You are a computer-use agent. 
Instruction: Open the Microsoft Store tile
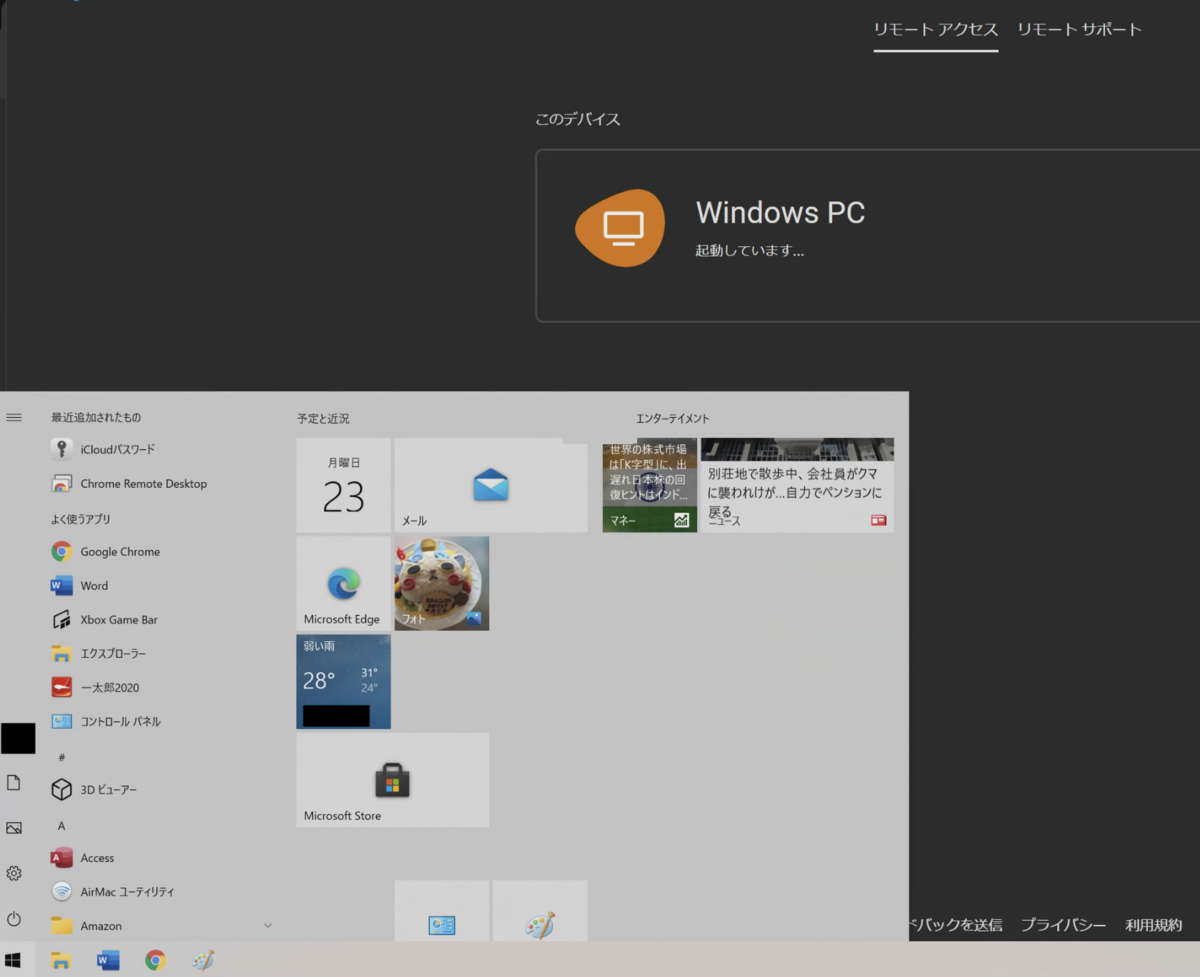click(x=393, y=780)
